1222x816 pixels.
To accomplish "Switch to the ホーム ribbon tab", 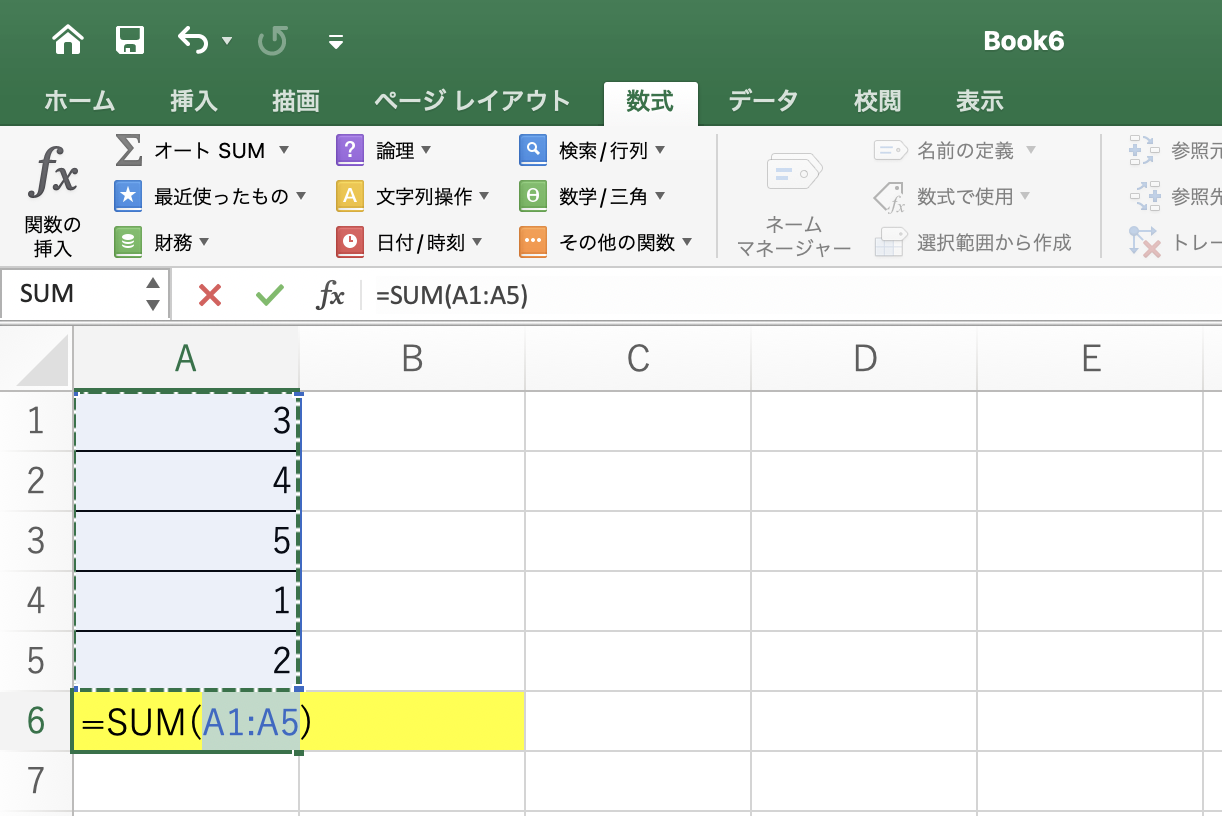I will [x=78, y=100].
